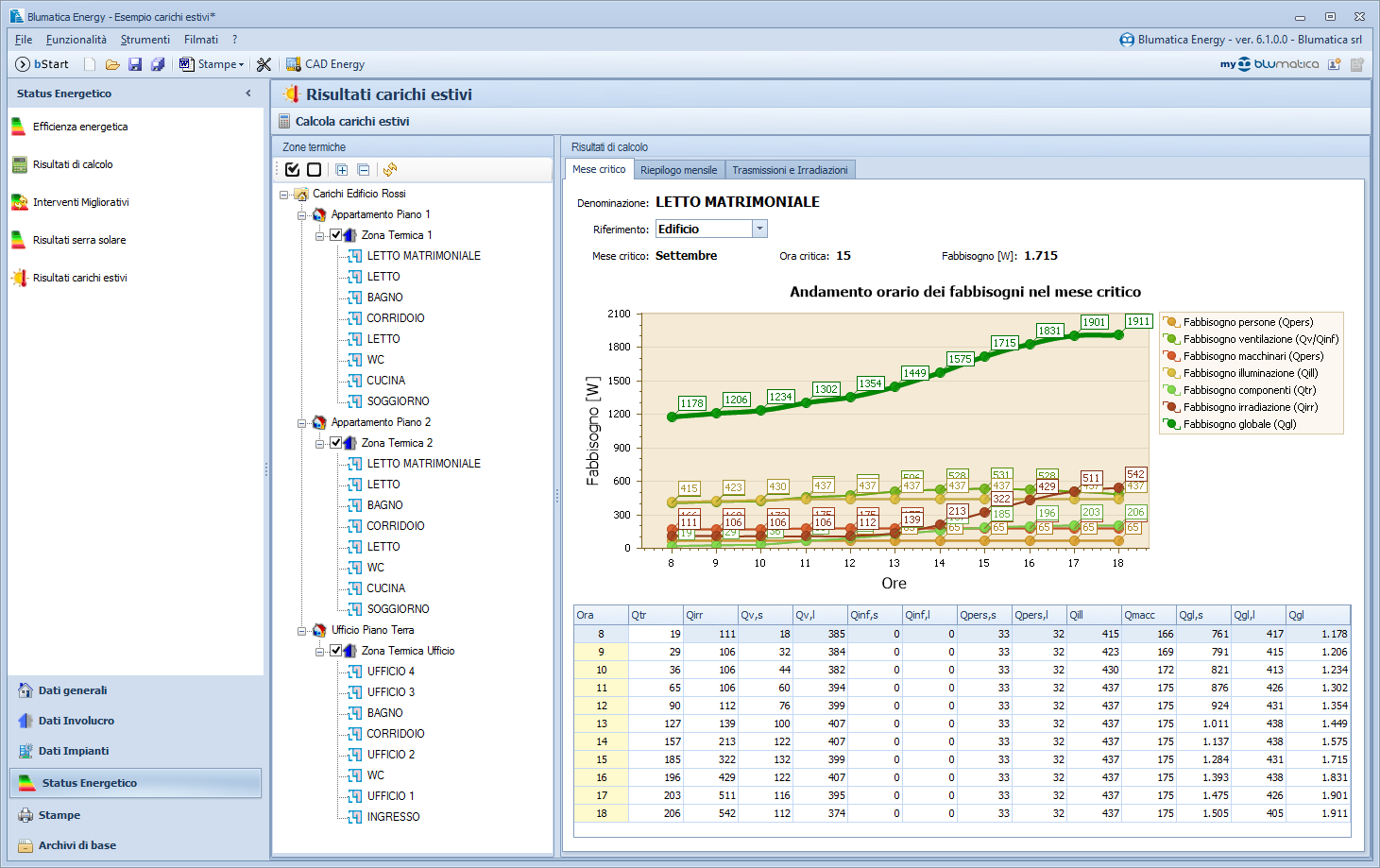Click user account icon at top right
1380x868 pixels.
tap(1335, 64)
